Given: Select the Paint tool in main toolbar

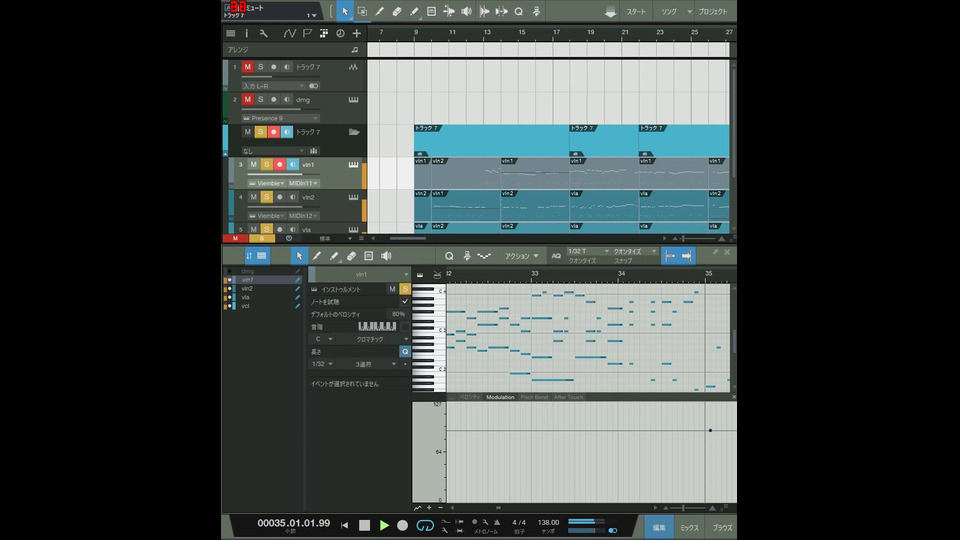Looking at the screenshot, I should (414, 11).
